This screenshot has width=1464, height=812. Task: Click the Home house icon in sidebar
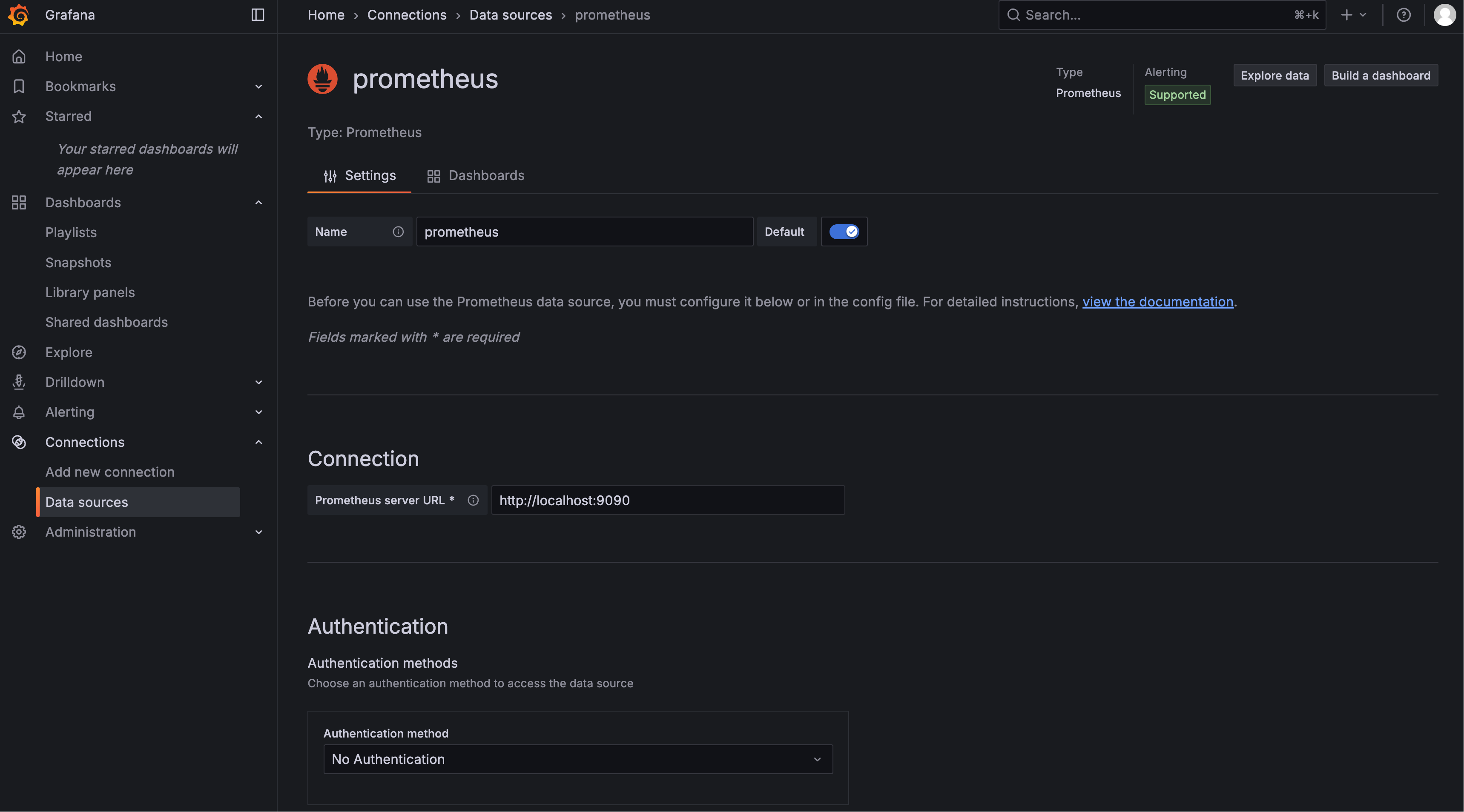coord(19,57)
